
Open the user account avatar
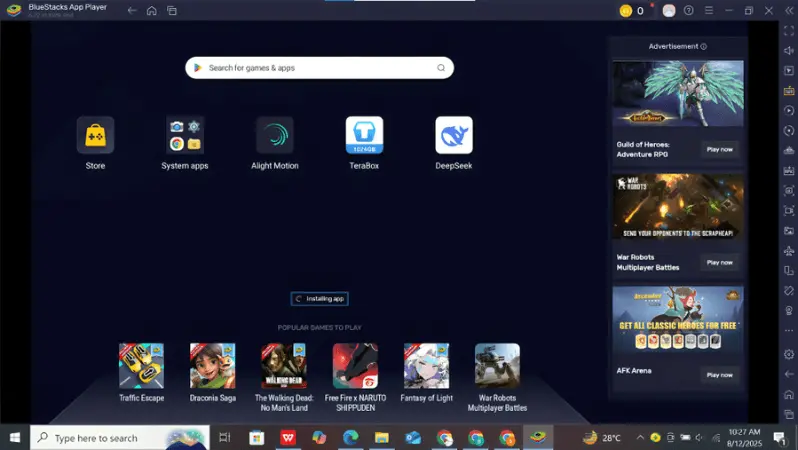tap(669, 10)
